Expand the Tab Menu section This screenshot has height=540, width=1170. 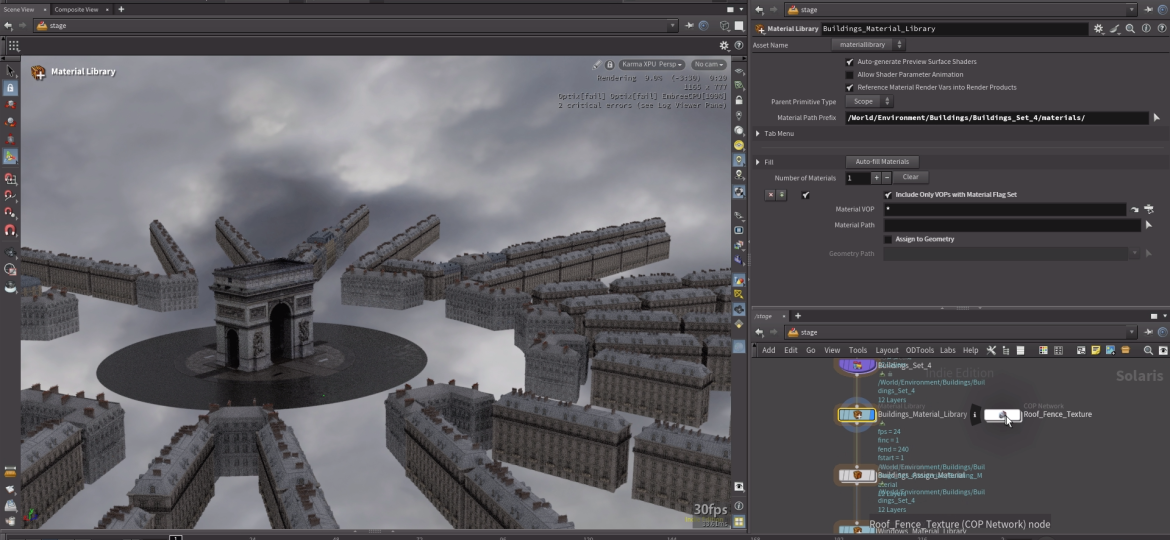coord(759,133)
